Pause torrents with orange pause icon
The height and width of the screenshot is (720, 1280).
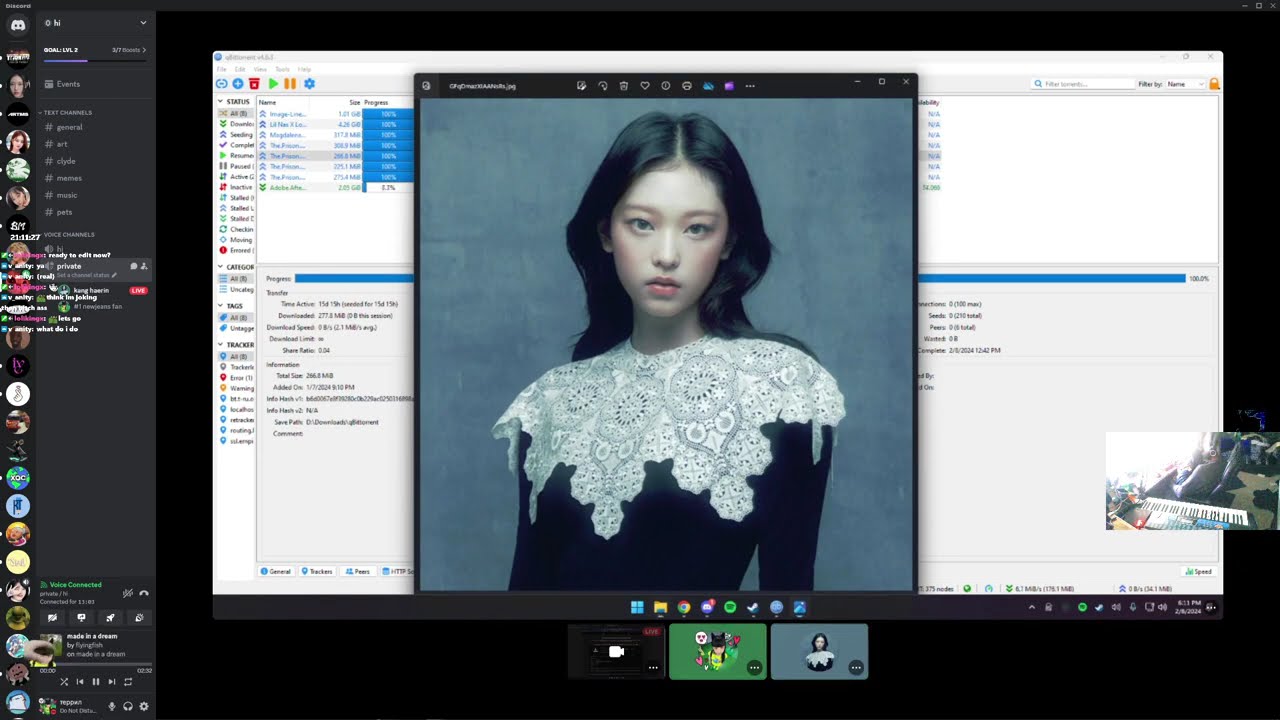[x=290, y=84]
